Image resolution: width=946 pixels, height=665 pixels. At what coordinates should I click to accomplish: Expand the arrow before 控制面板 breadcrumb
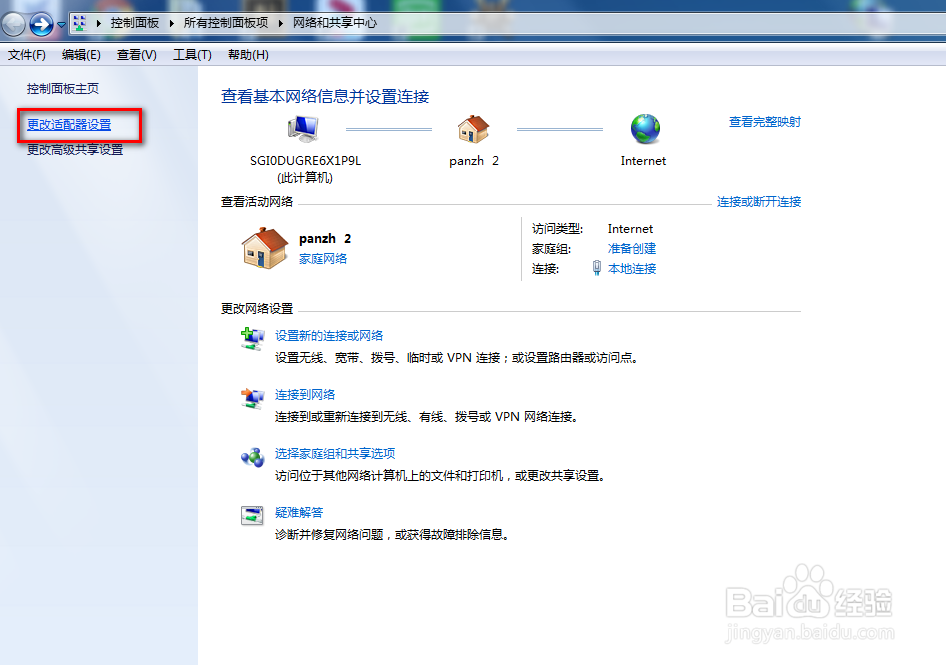98,23
